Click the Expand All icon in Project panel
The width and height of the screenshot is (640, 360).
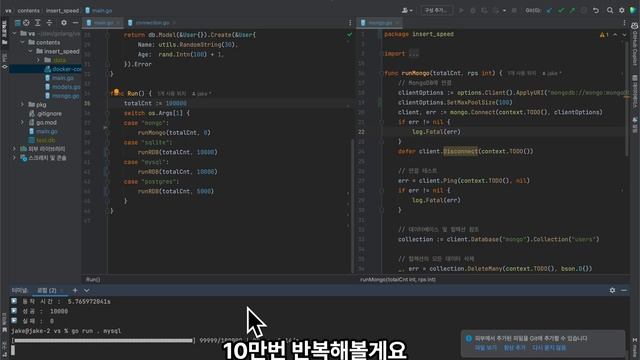(x=38, y=23)
